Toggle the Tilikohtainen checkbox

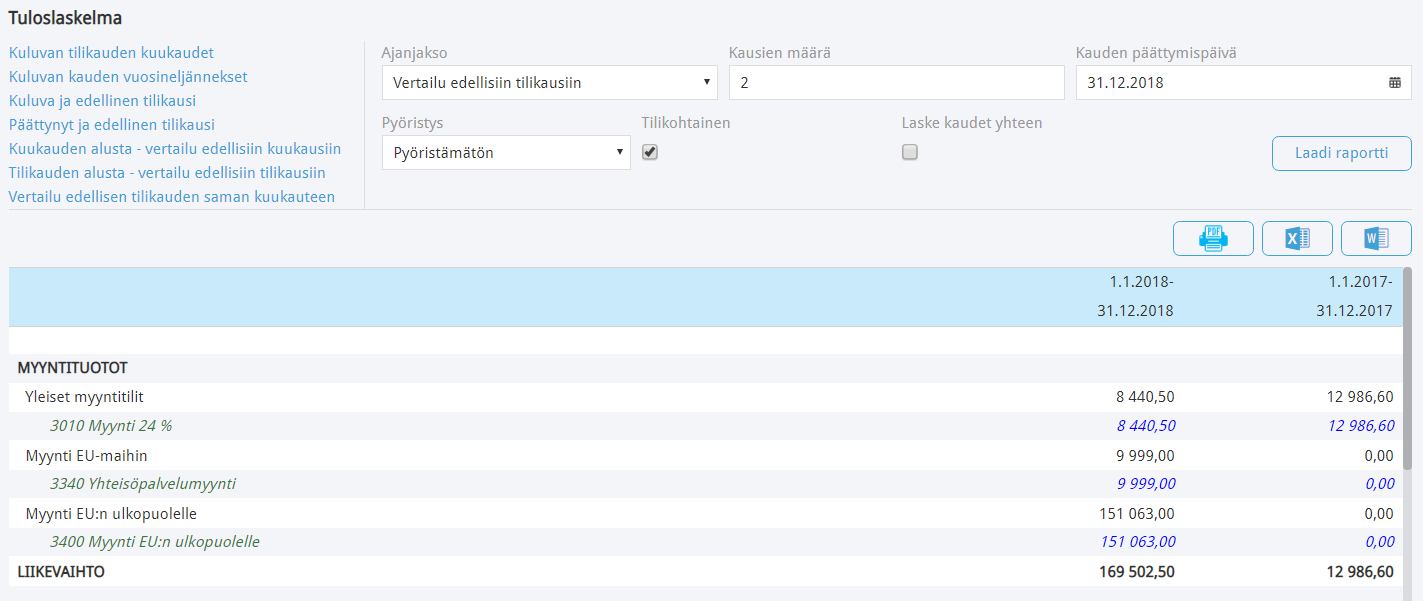tap(649, 152)
